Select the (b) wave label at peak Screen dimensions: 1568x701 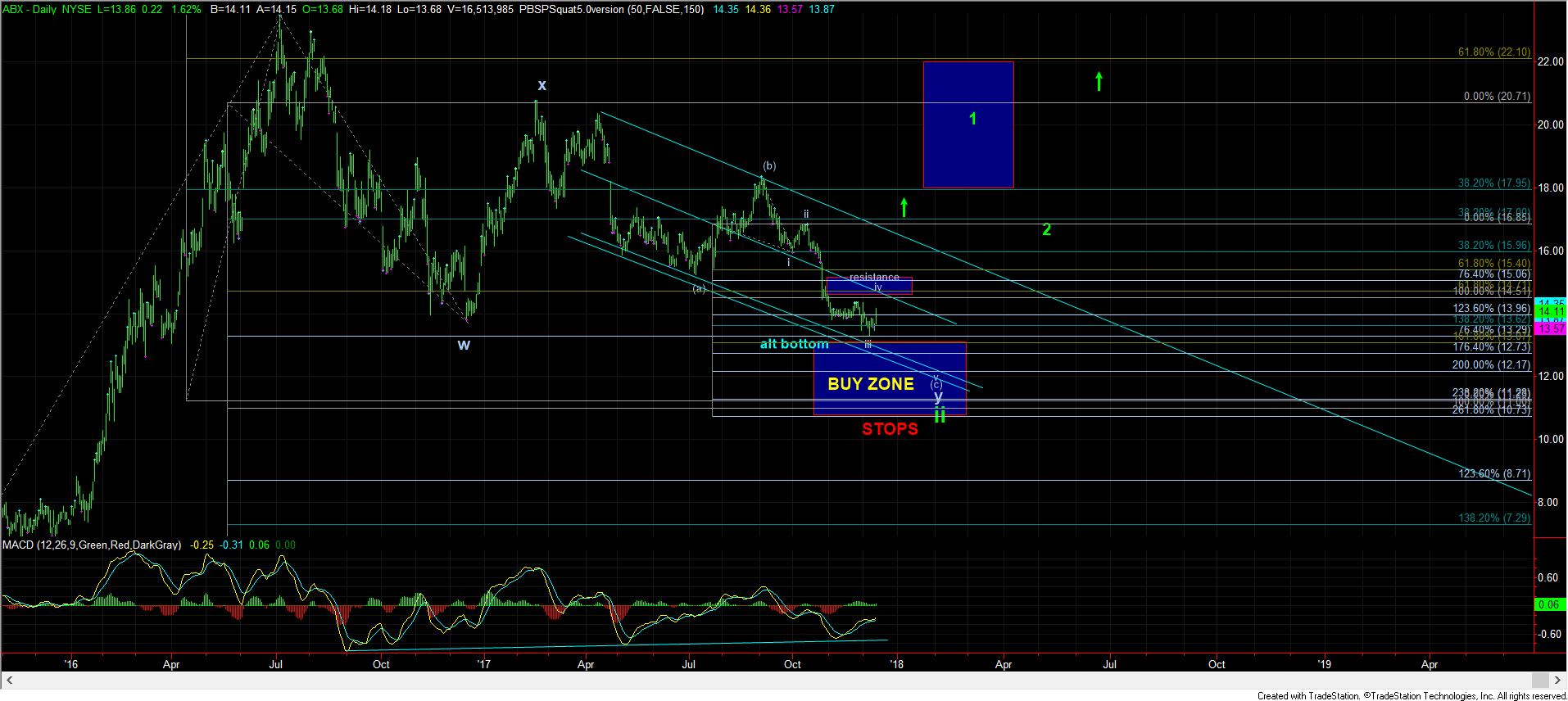coord(768,165)
